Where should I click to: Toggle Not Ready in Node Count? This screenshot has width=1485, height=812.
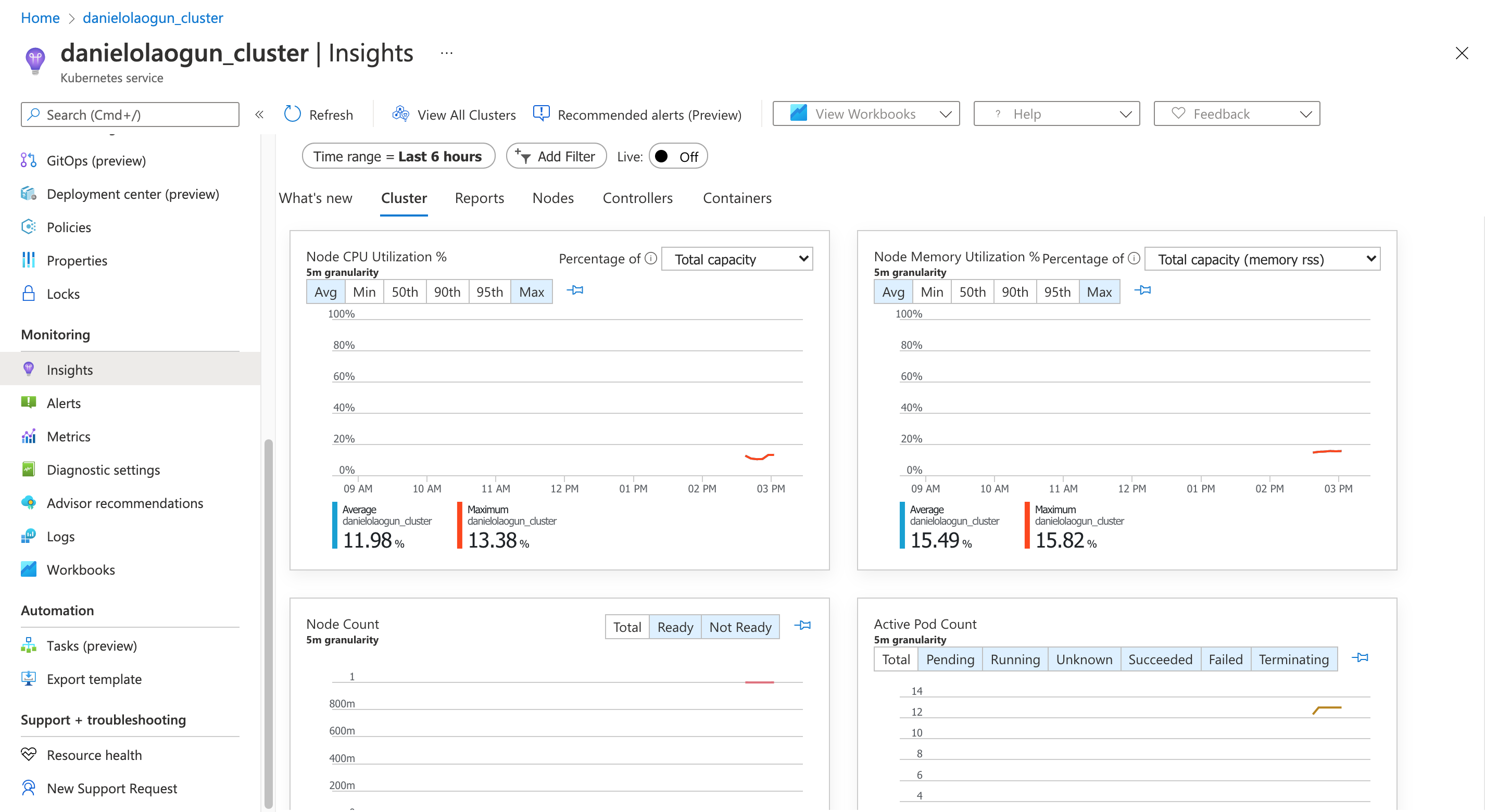tap(740, 627)
